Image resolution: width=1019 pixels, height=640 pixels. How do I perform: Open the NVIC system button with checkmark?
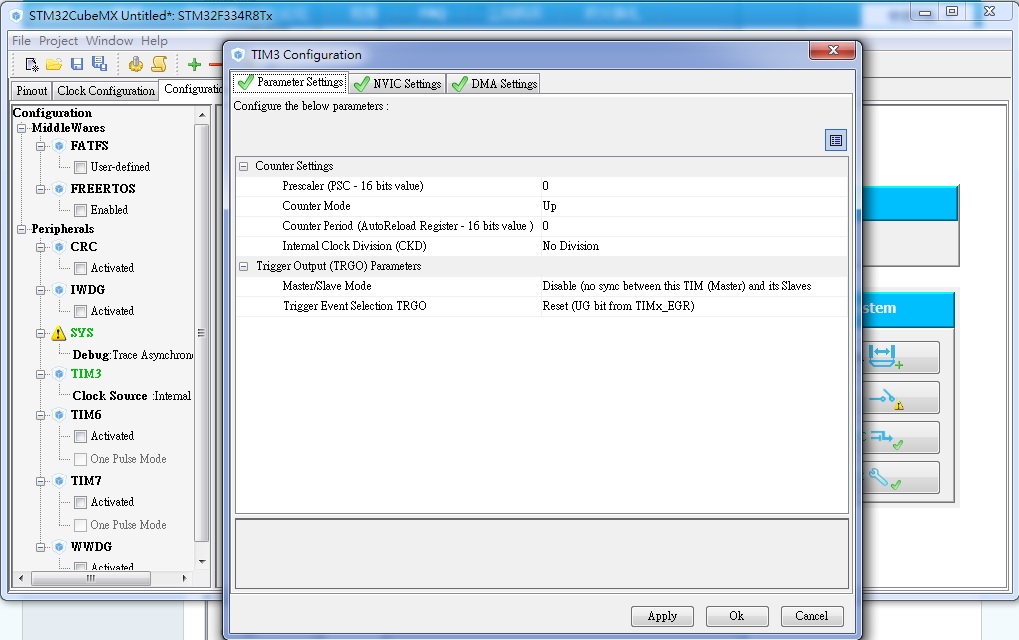tap(901, 437)
